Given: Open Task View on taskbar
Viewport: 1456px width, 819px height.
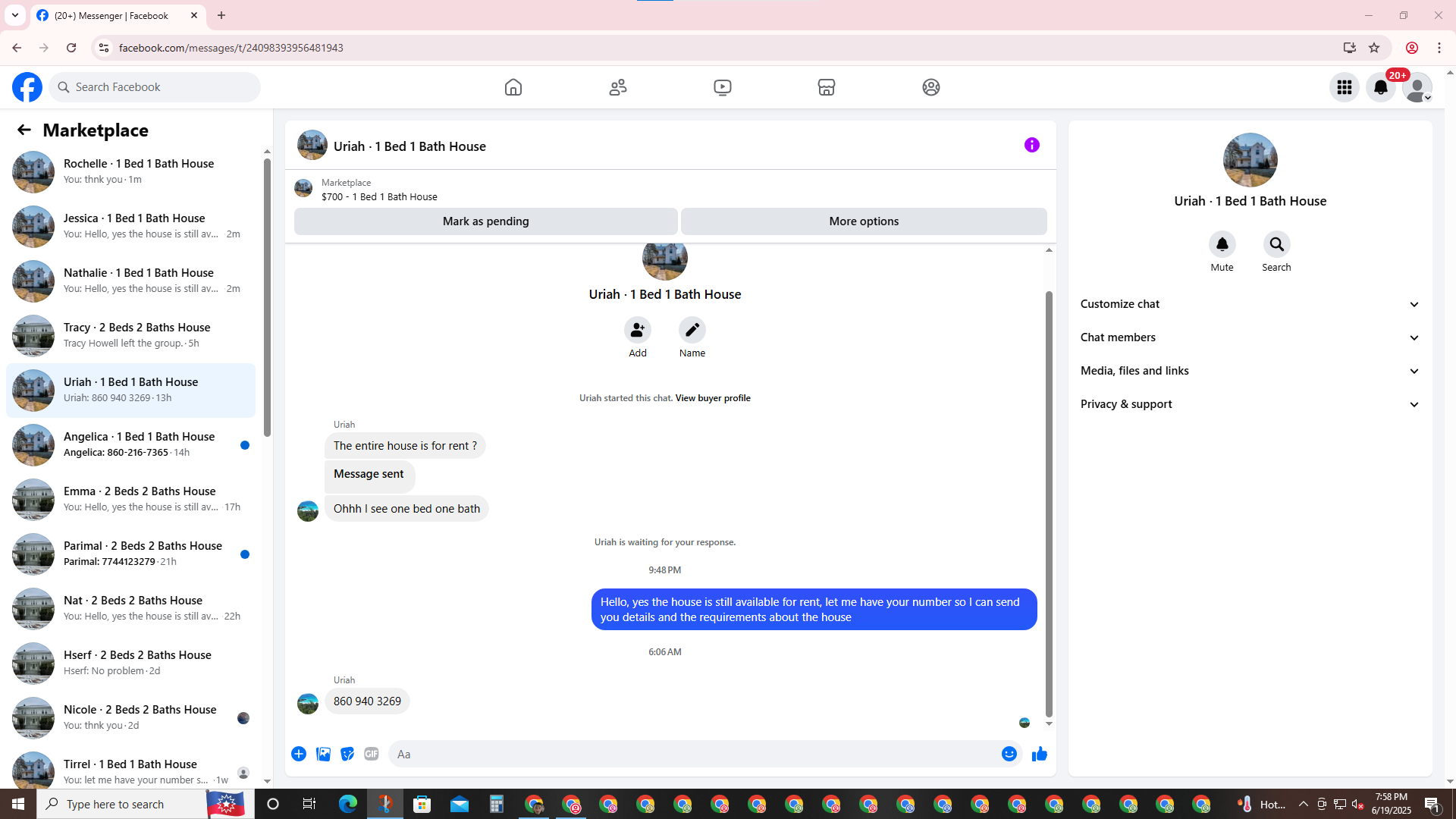Looking at the screenshot, I should pyautogui.click(x=309, y=804).
